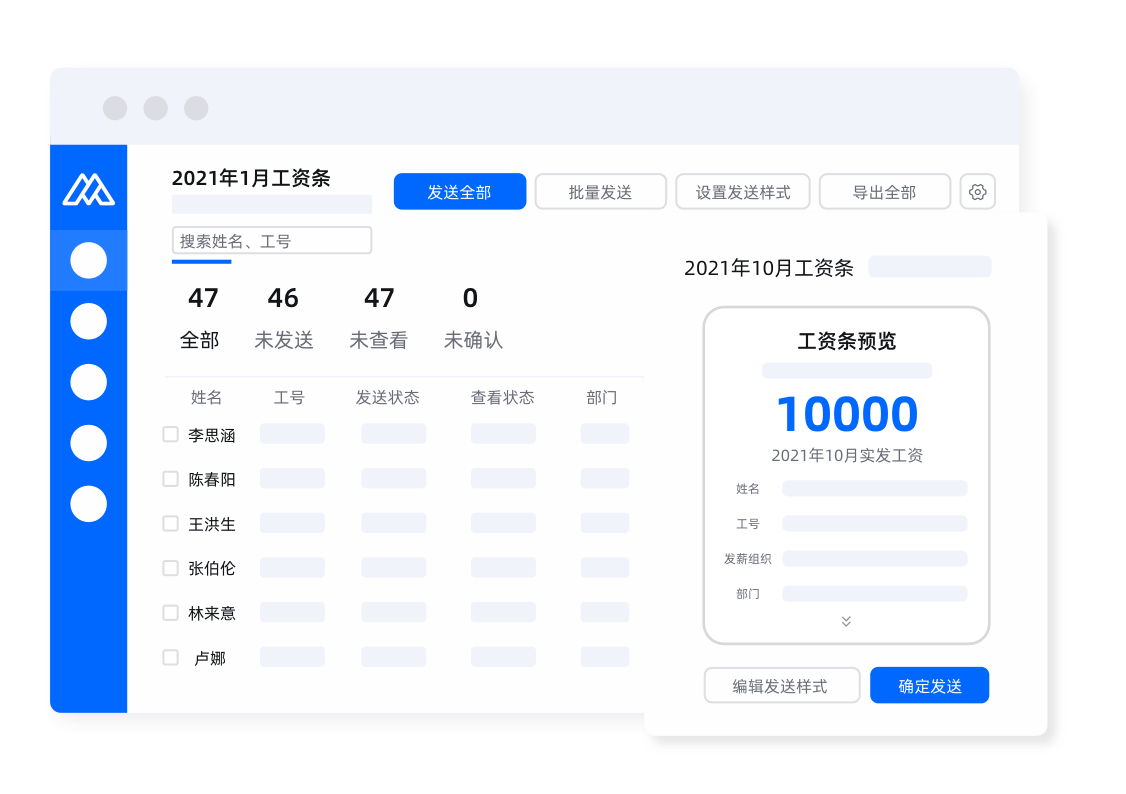Open the settings gear icon

pyautogui.click(x=977, y=192)
